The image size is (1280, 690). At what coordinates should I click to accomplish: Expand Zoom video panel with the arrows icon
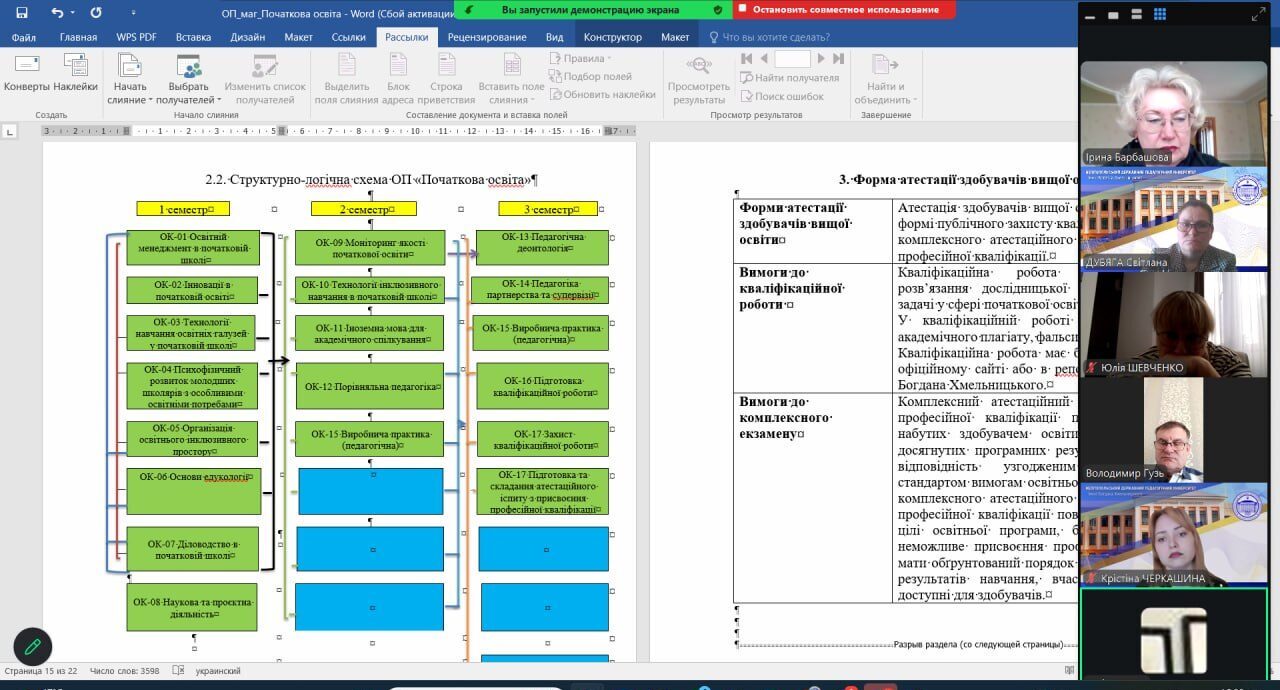tap(1260, 15)
